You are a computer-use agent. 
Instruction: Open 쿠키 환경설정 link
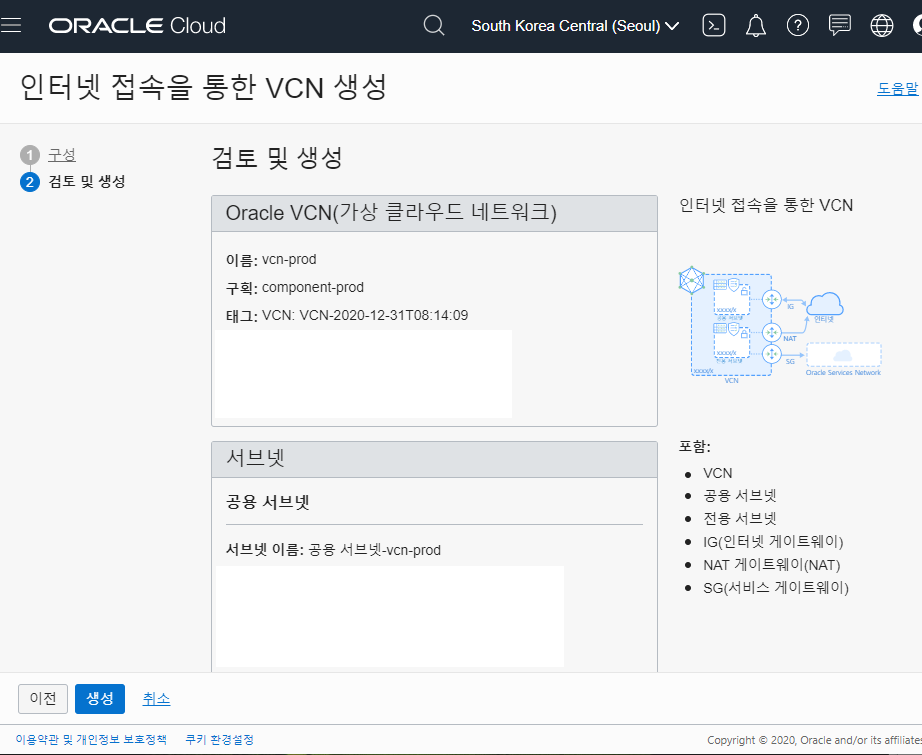click(219, 739)
